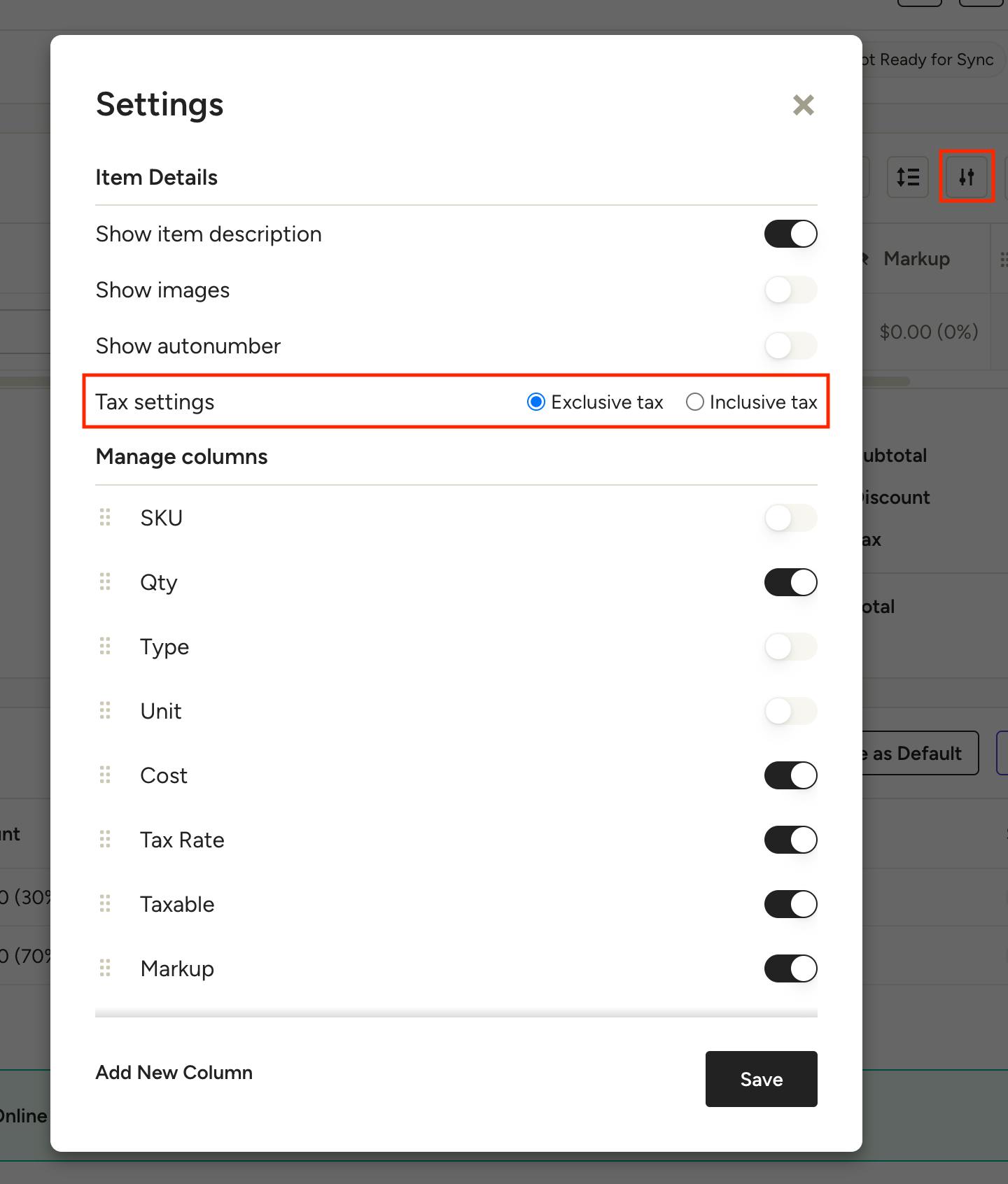Click the Unit row drag handle

tap(105, 710)
